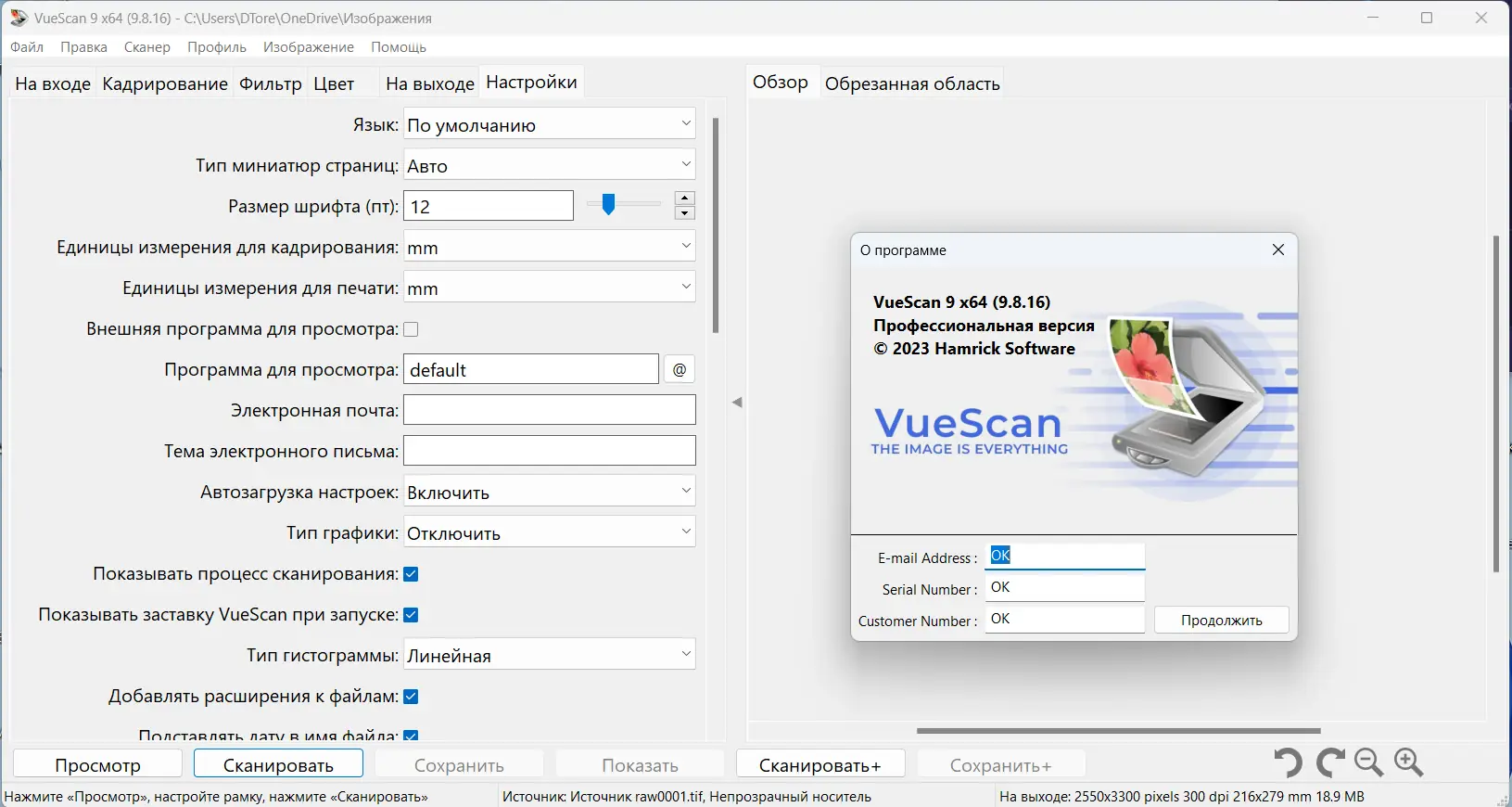Maximize the VueScan window
The image size is (1512, 807).
(1427, 18)
